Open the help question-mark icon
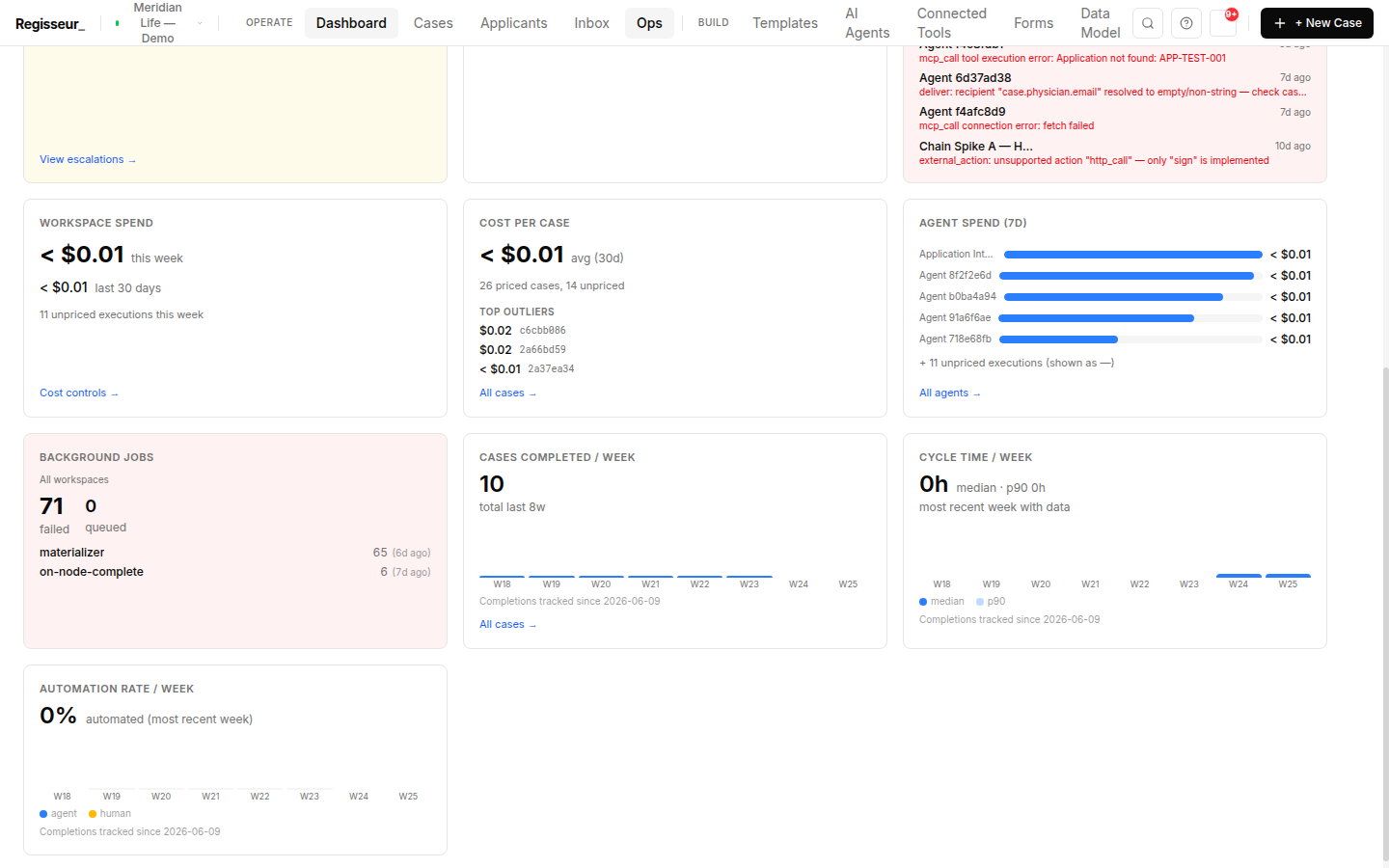The width and height of the screenshot is (1389, 868). point(1186,23)
